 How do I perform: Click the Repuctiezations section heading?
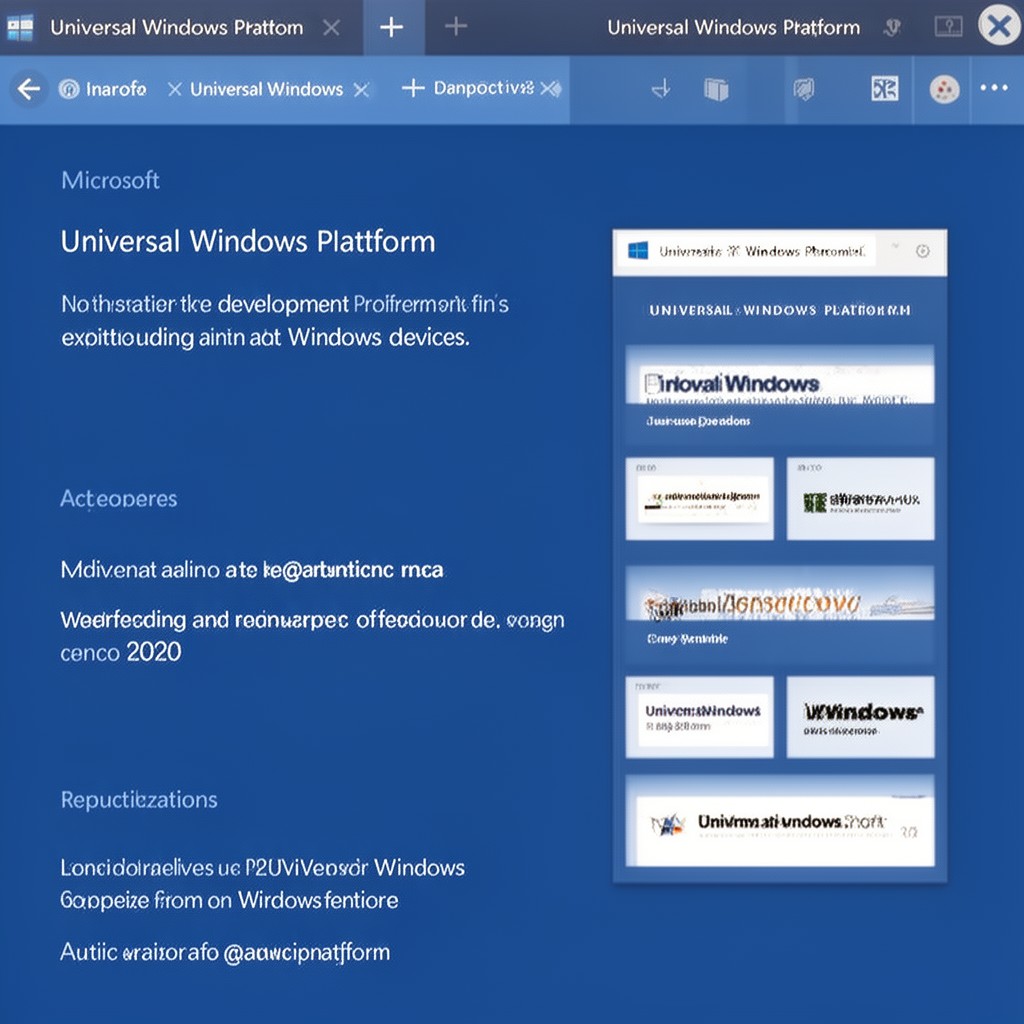(139, 800)
